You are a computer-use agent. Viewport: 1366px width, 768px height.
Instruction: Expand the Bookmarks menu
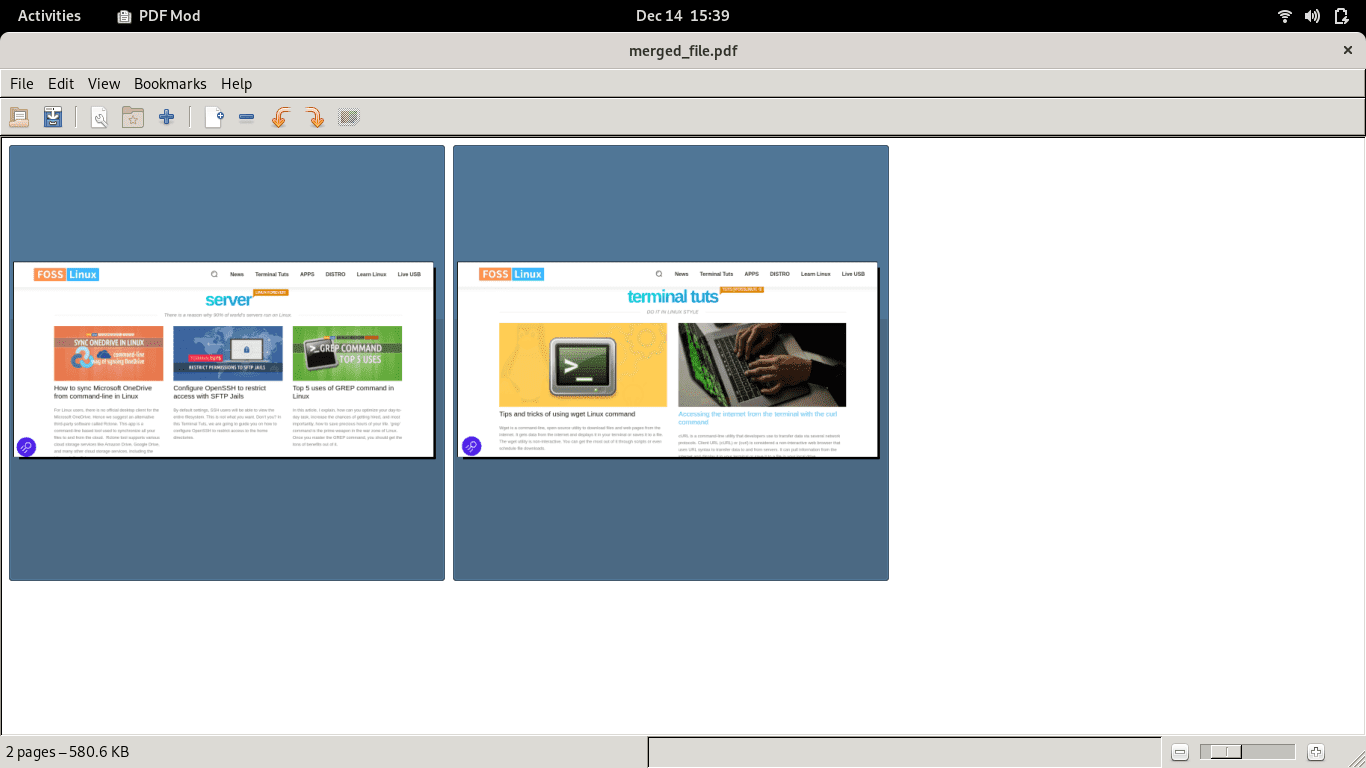tap(170, 84)
